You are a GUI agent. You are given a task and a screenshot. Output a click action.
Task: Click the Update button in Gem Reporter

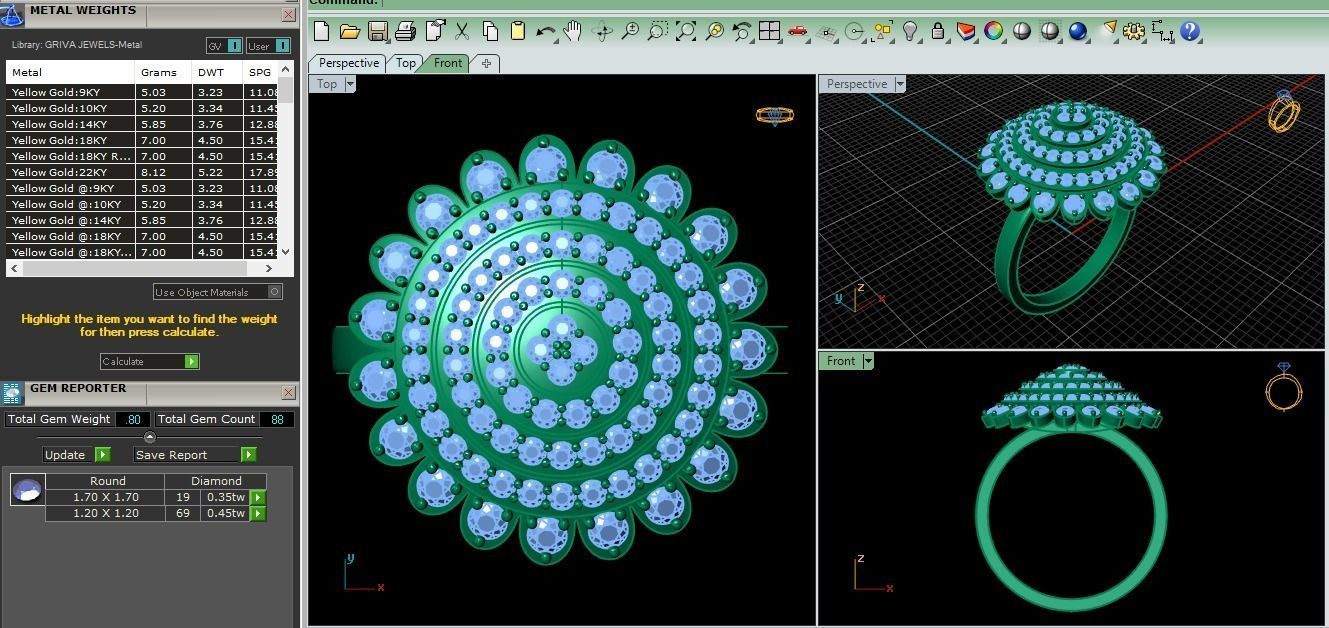pos(77,454)
